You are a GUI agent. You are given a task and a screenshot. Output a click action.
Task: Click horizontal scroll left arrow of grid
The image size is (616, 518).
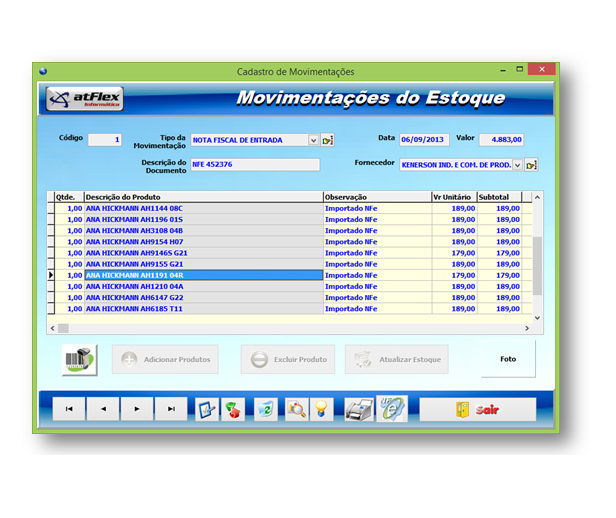click(x=53, y=328)
